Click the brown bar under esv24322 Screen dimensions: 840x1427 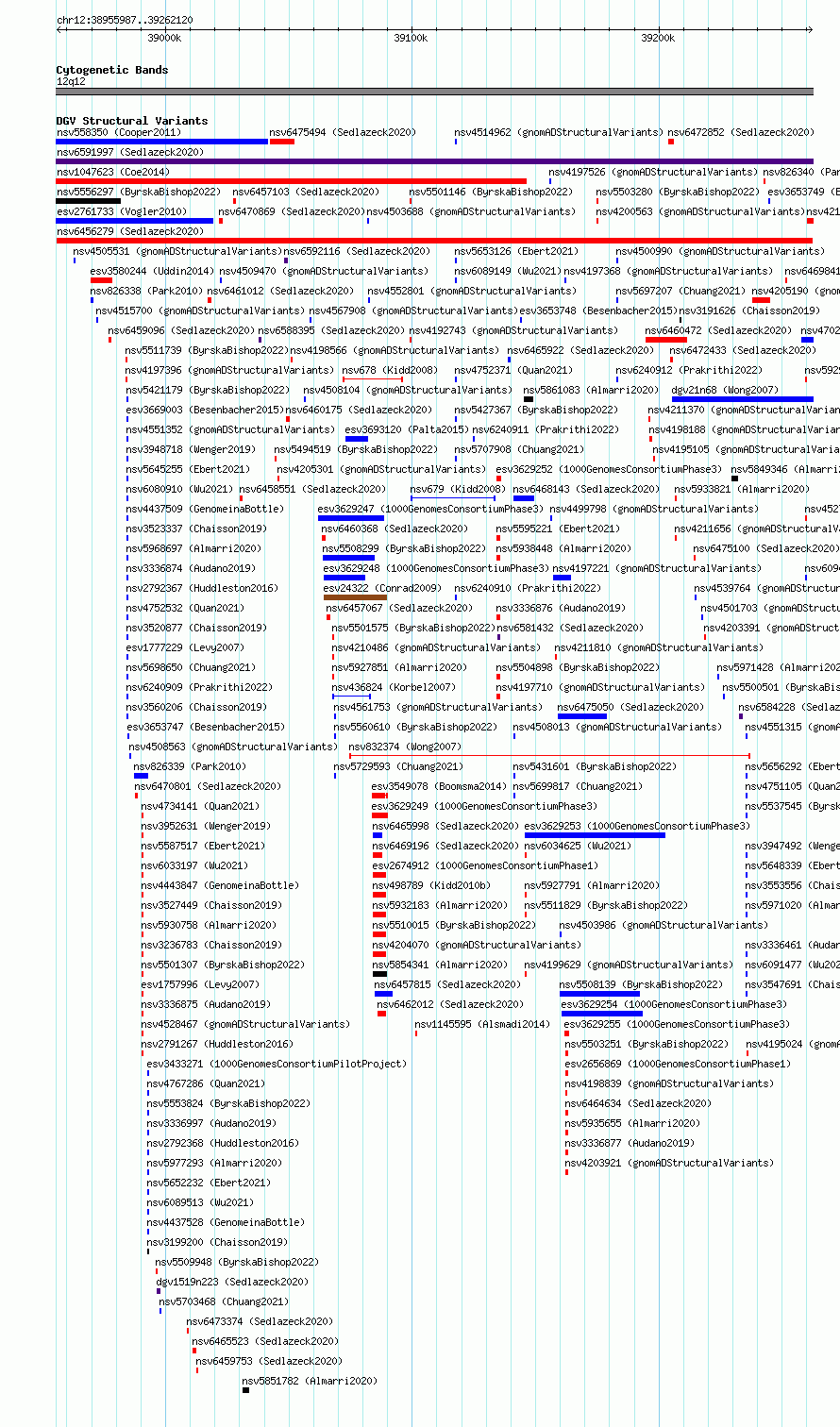[355, 597]
